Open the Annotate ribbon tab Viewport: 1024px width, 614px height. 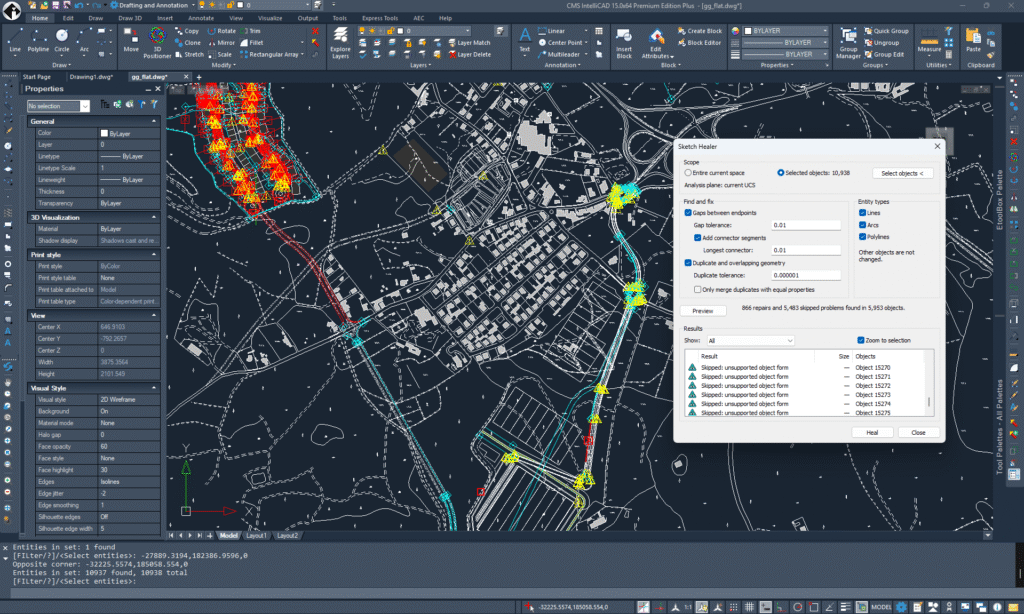200,18
